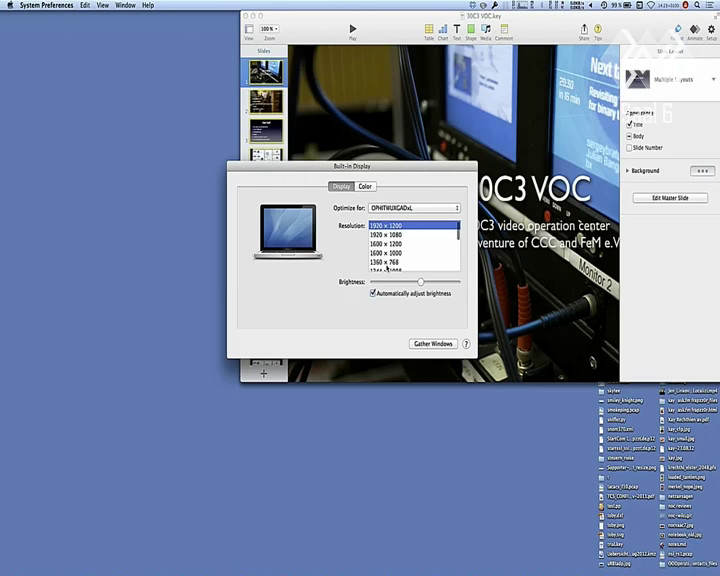The height and width of the screenshot is (576, 720).
Task: Open the Optimize for dropdown
Action: tap(414, 208)
